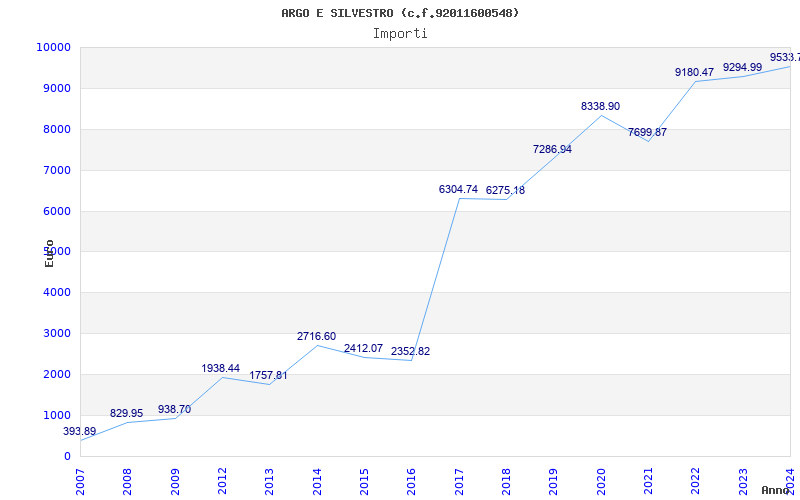Select the 2007 x-axis year label

[81, 479]
